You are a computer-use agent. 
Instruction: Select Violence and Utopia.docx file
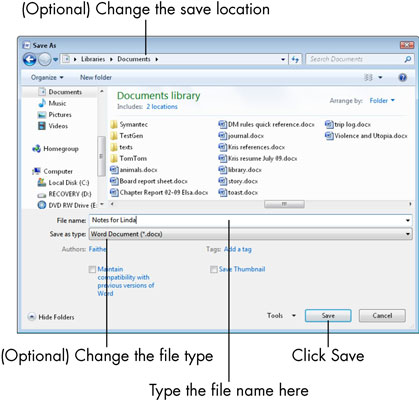(x=366, y=136)
